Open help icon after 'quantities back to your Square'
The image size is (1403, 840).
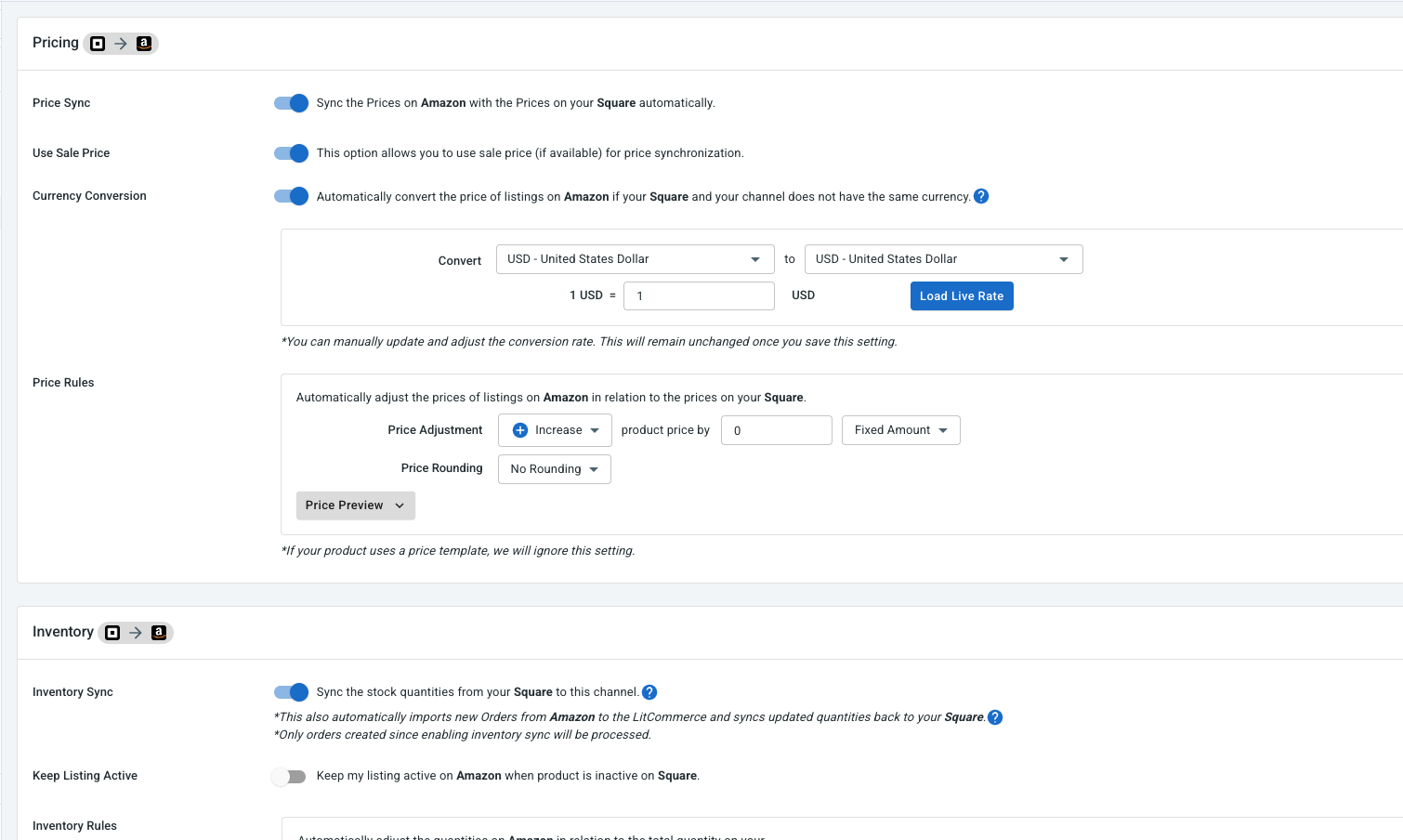[995, 717]
